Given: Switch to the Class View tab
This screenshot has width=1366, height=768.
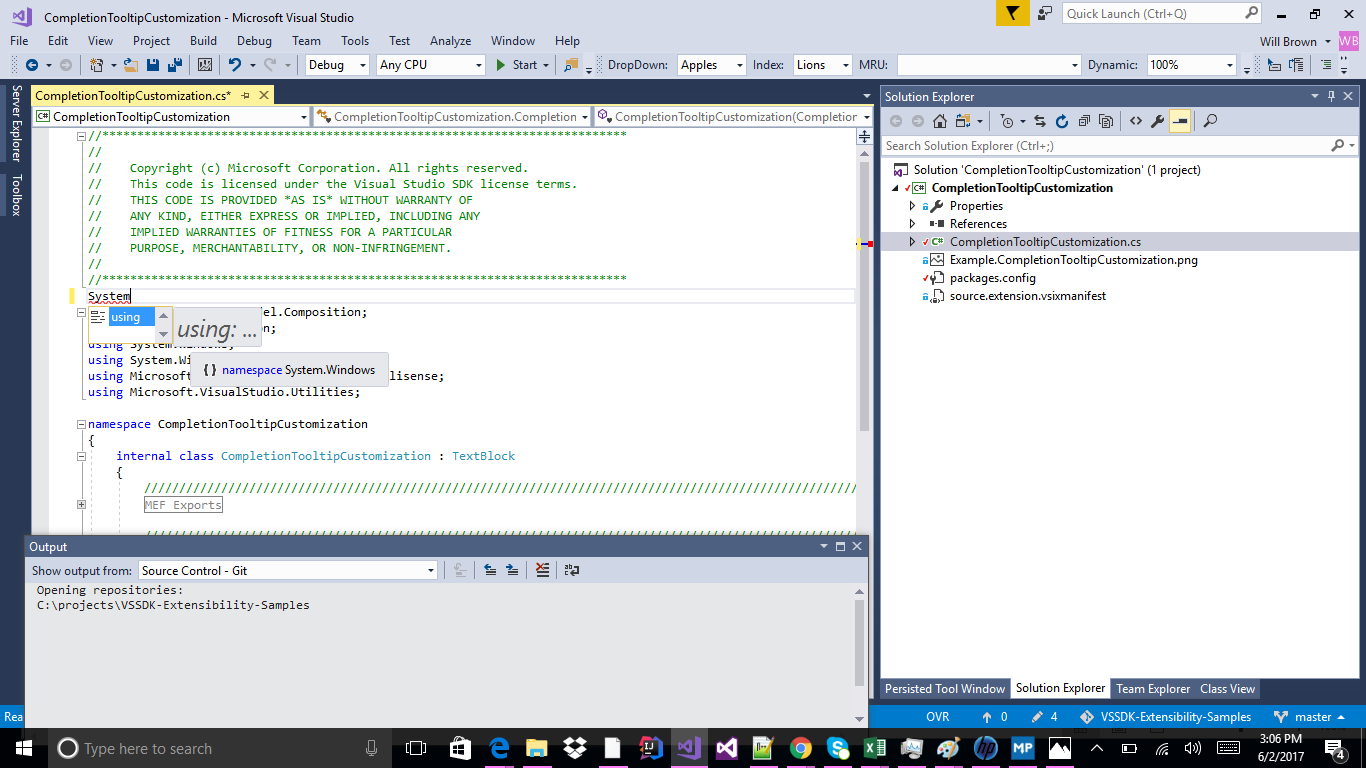Looking at the screenshot, I should [1227, 688].
